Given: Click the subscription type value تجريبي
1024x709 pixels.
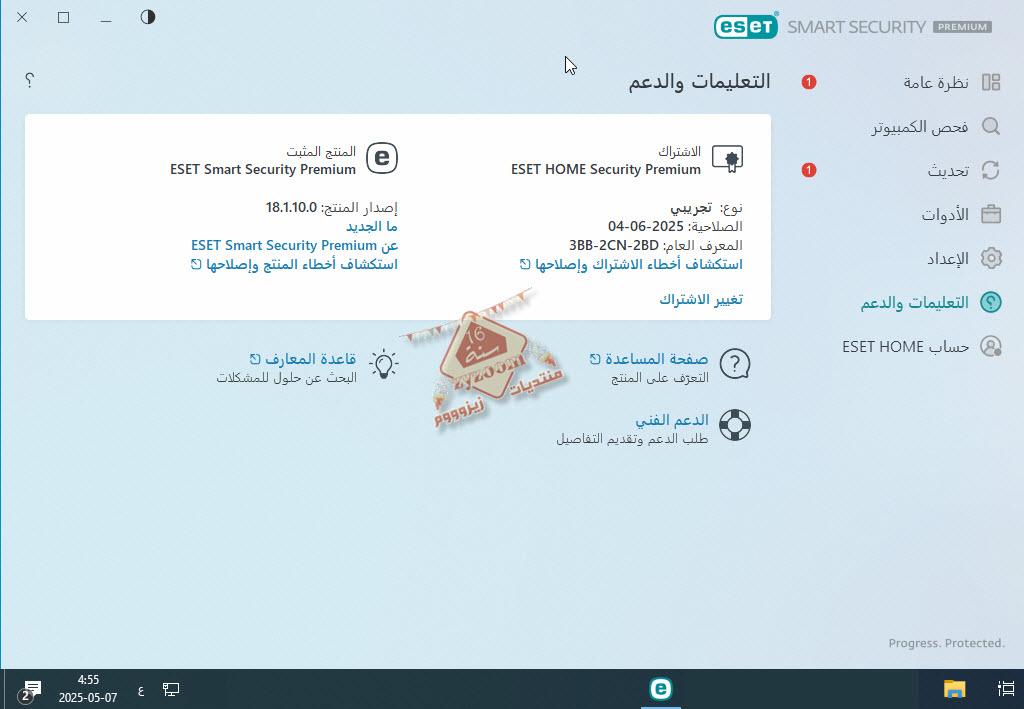Looking at the screenshot, I should point(691,208).
